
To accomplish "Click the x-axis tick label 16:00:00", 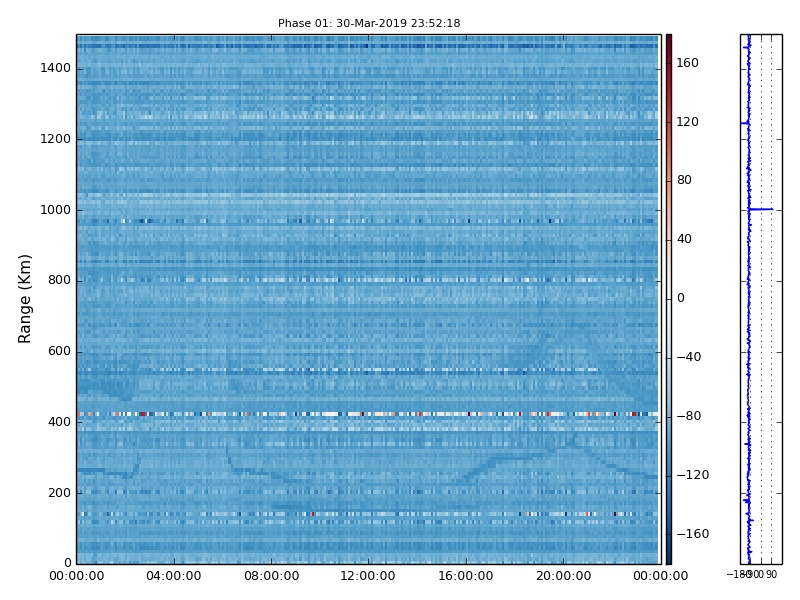I will 466,577.
